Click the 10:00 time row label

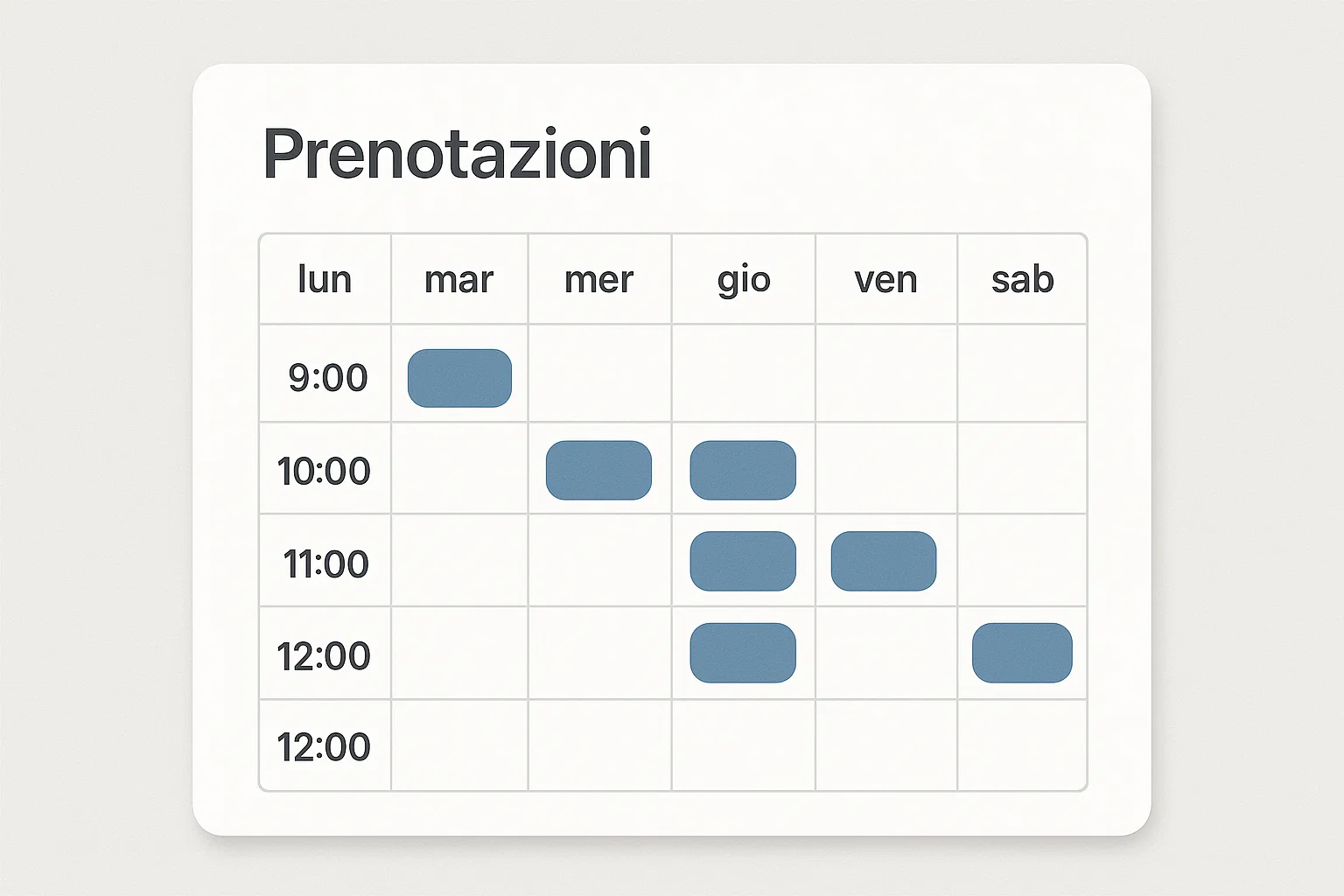pyautogui.click(x=324, y=471)
